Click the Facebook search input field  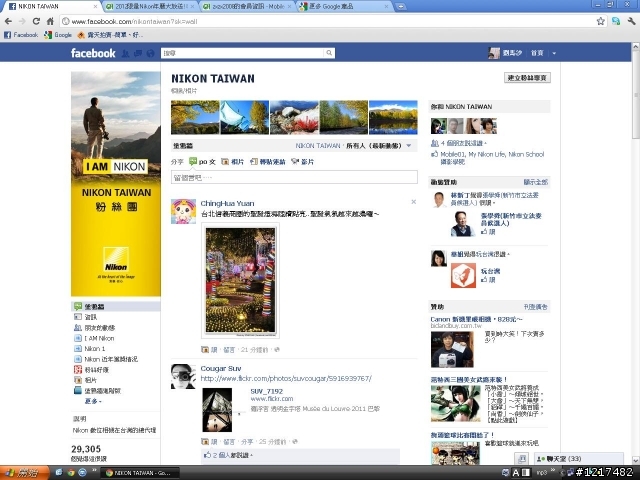[243, 53]
